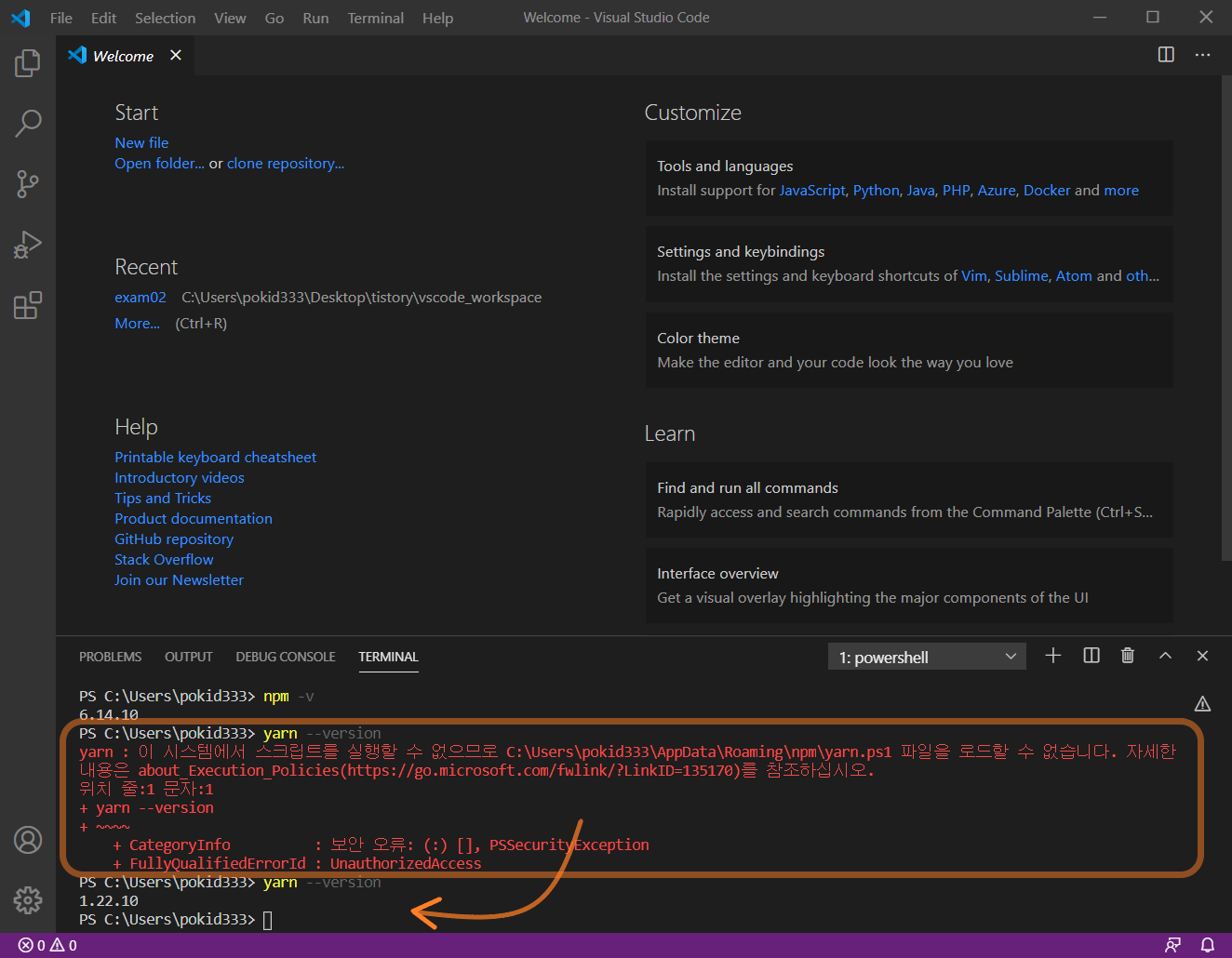Close the terminal panel
Viewport: 1232px width, 958px height.
(1202, 656)
